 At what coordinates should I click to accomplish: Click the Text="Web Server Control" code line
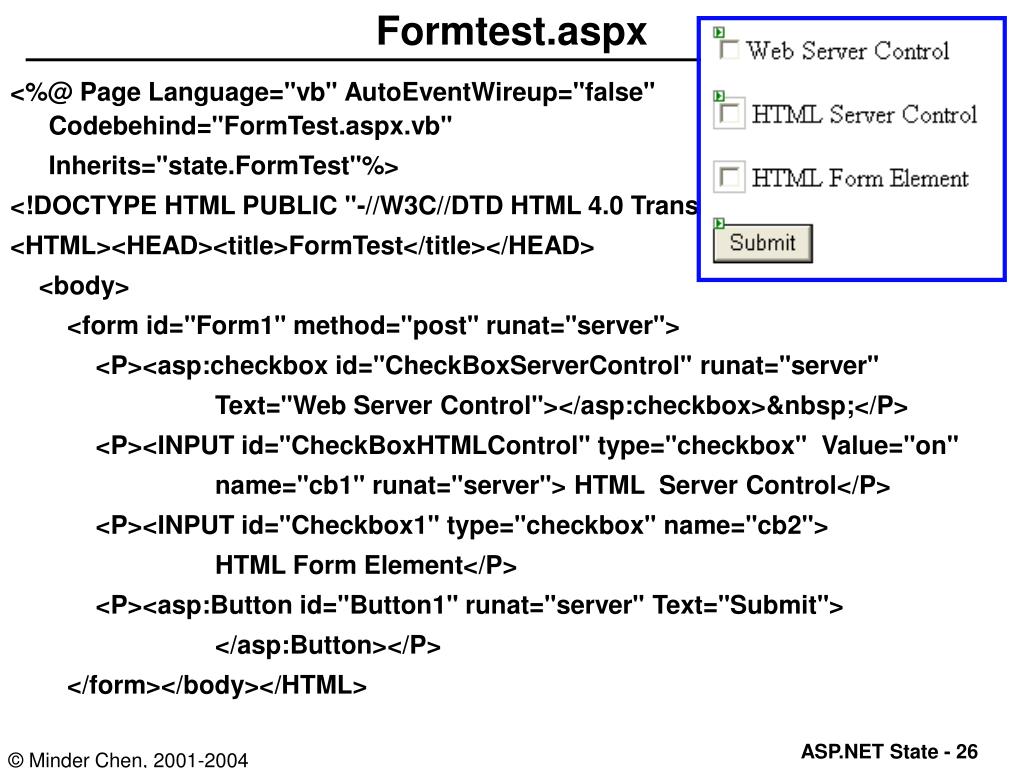[561, 406]
